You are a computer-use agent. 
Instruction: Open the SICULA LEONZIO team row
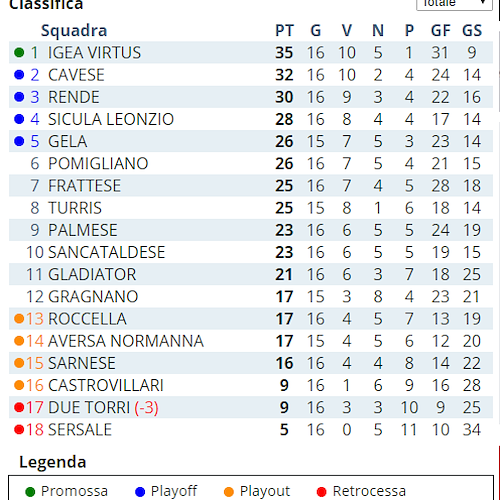click(x=251, y=119)
